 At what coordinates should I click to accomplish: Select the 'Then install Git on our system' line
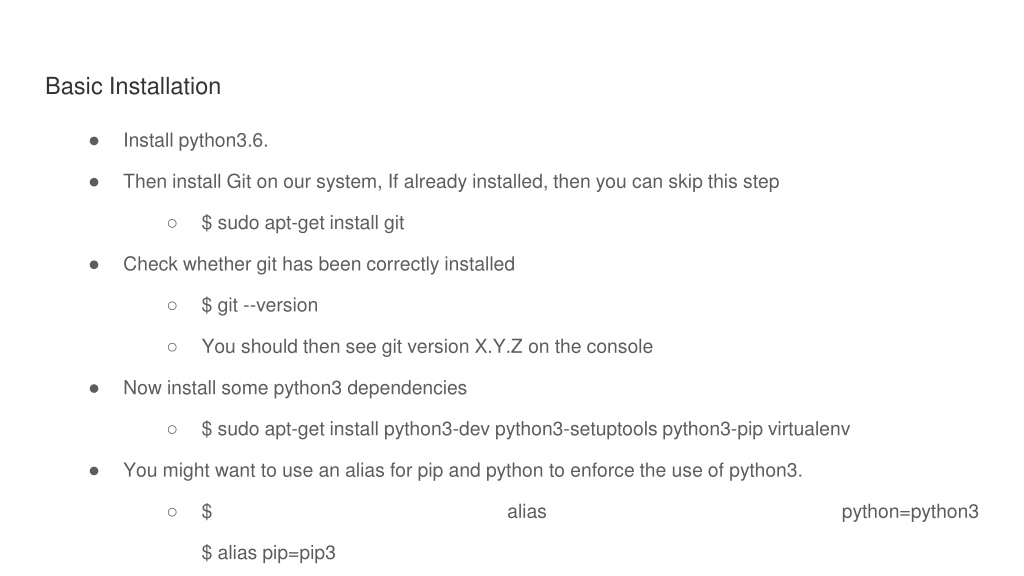tap(451, 182)
